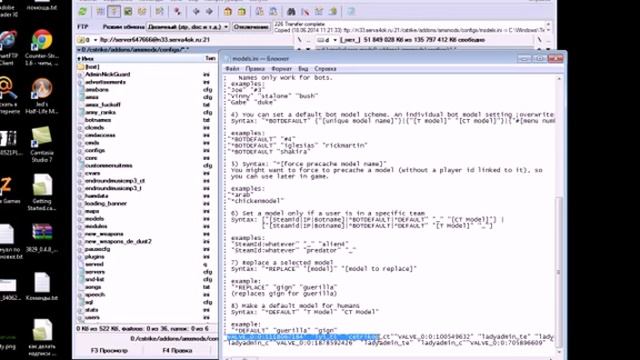Click the pack files toolbar icon
This screenshot has width=640, height=360.
pyautogui.click(x=228, y=11)
